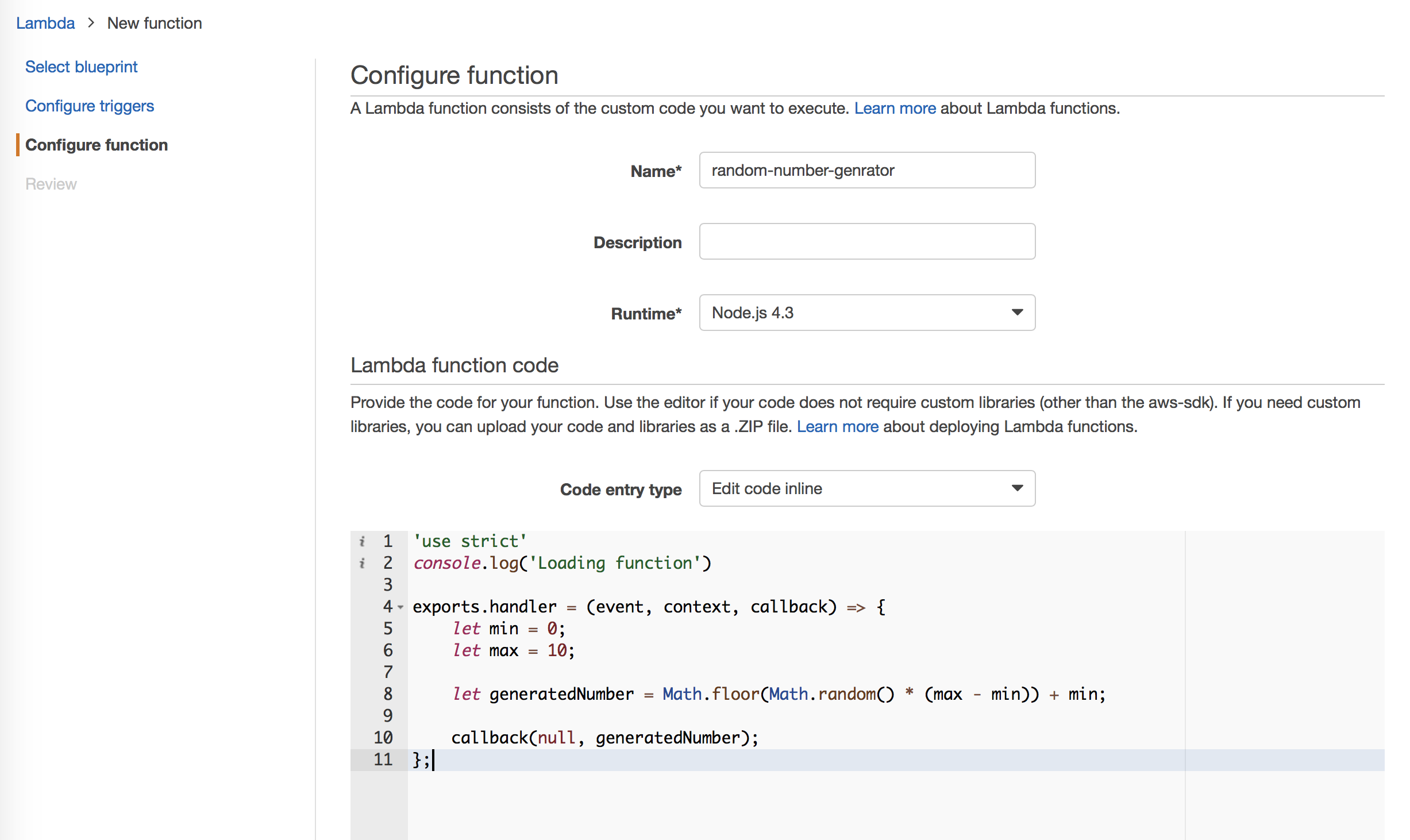Click line number 8 in gutter
The height and width of the screenshot is (840, 1410).
click(388, 694)
